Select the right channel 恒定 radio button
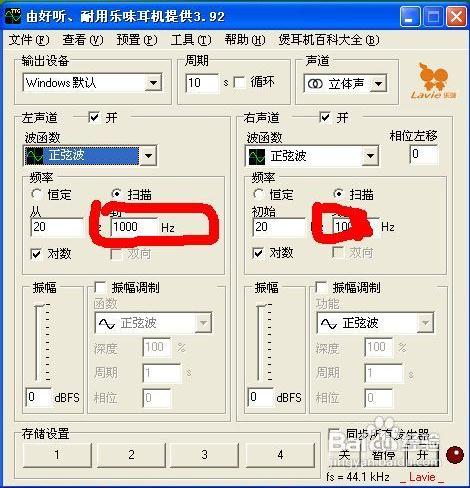 click(258, 194)
